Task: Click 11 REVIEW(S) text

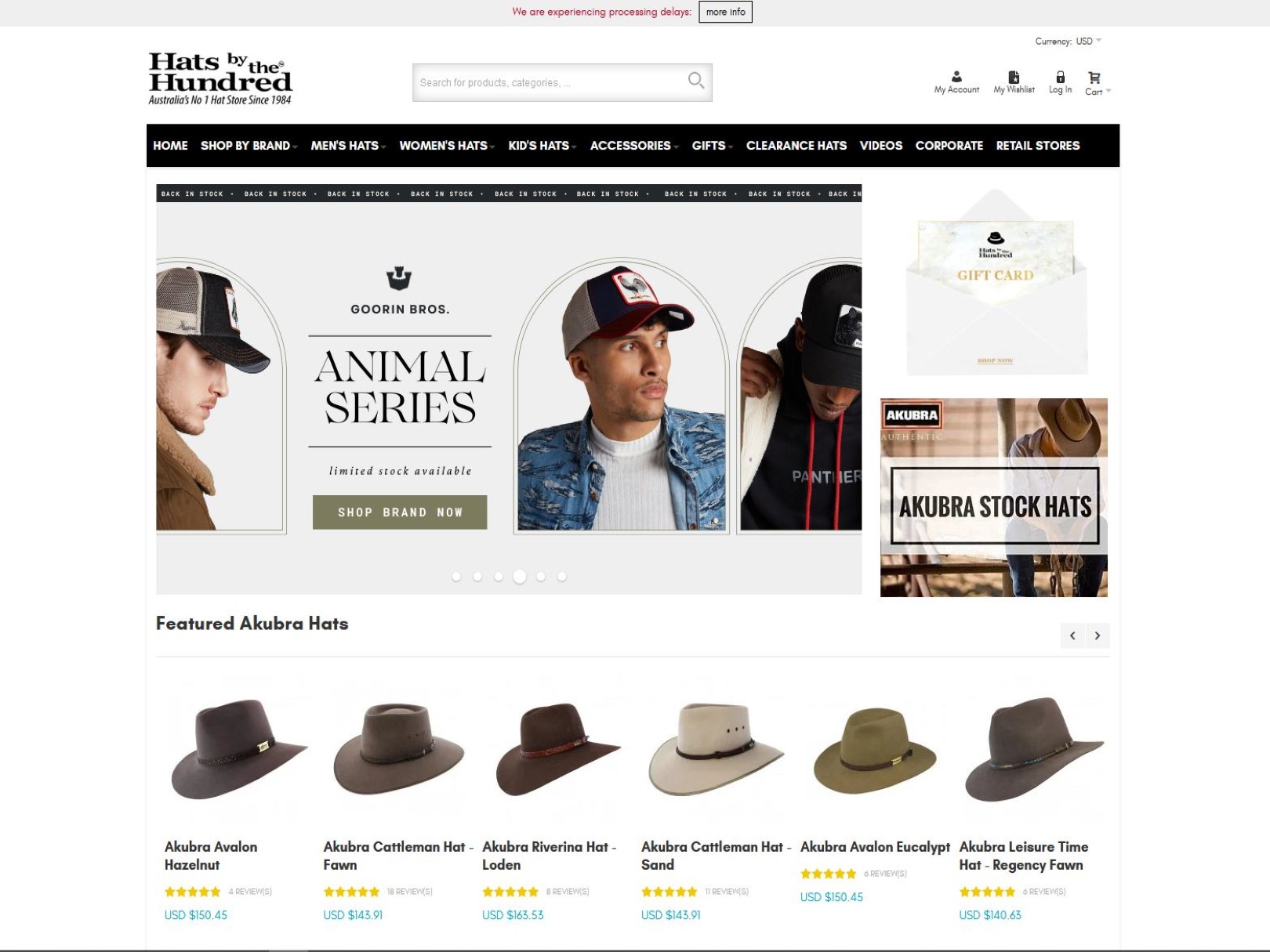Action: 727,892
